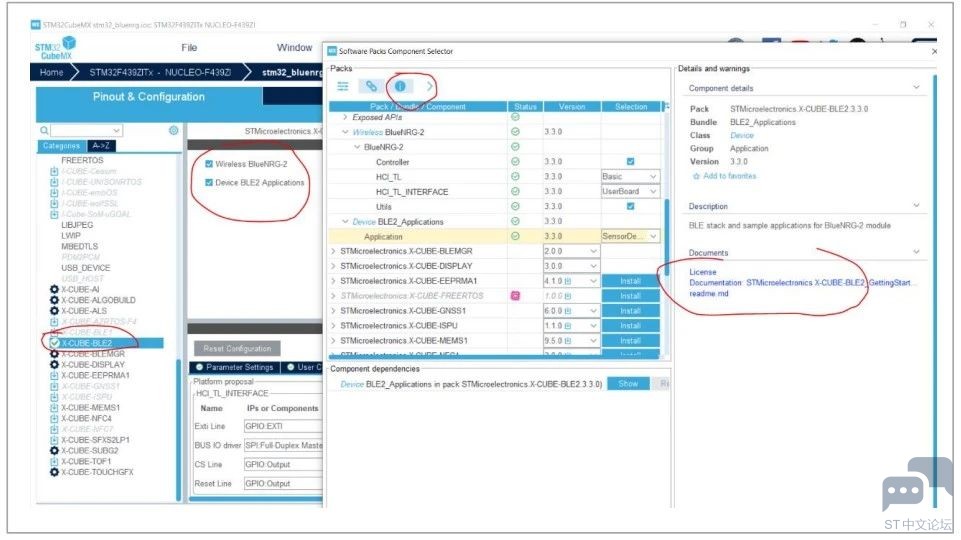This screenshot has width=961, height=540.
Task: Click the STM32CubeMX logo
Action: [x=55, y=47]
